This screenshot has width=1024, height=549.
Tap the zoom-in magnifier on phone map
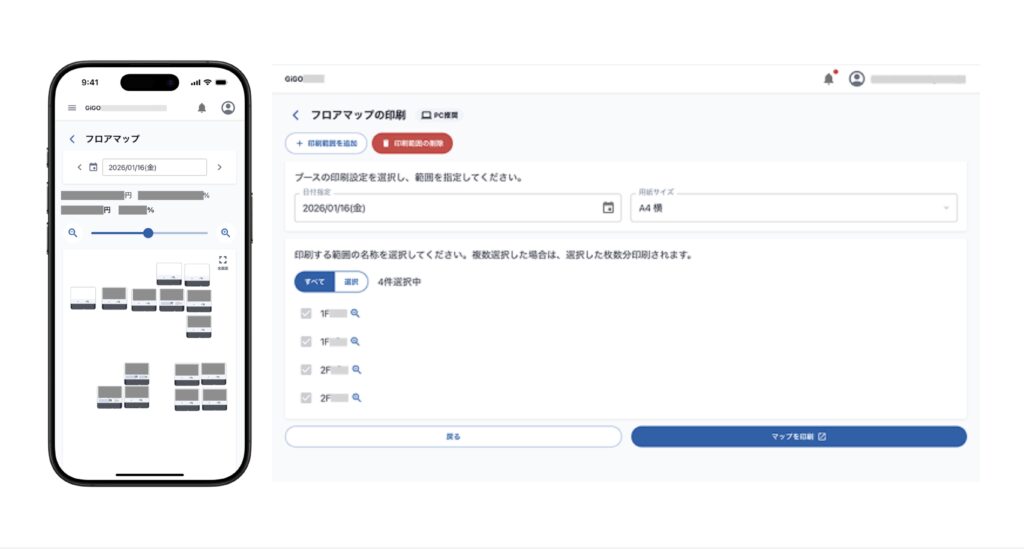(225, 233)
